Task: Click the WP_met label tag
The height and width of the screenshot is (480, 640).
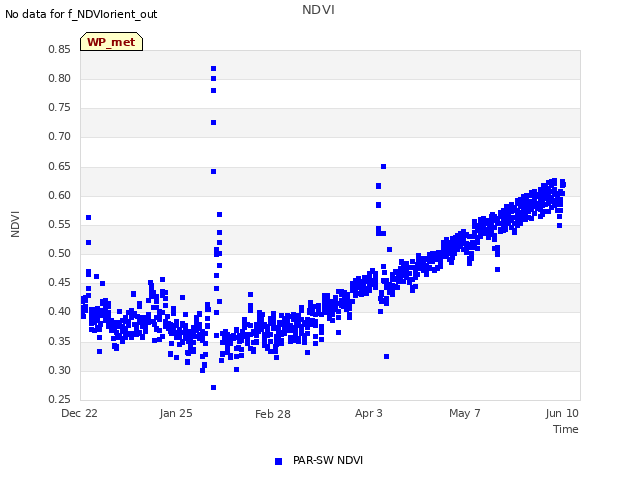Action: 111,42
